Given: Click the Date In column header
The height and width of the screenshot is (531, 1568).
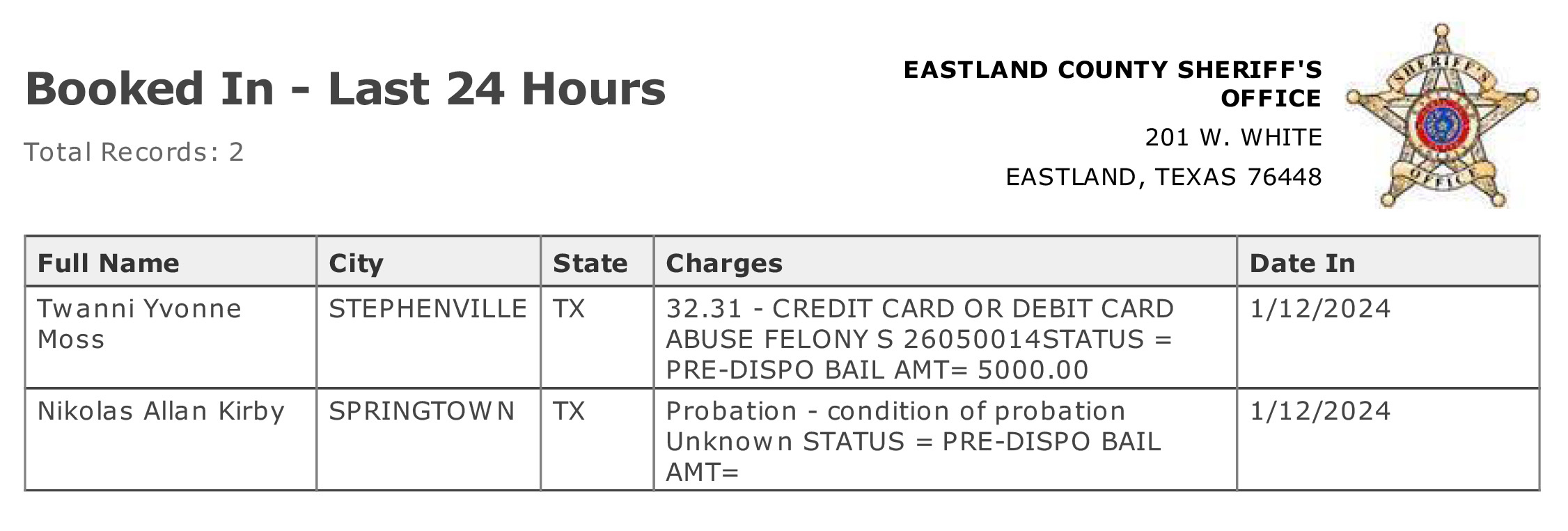Looking at the screenshot, I should [1388, 262].
